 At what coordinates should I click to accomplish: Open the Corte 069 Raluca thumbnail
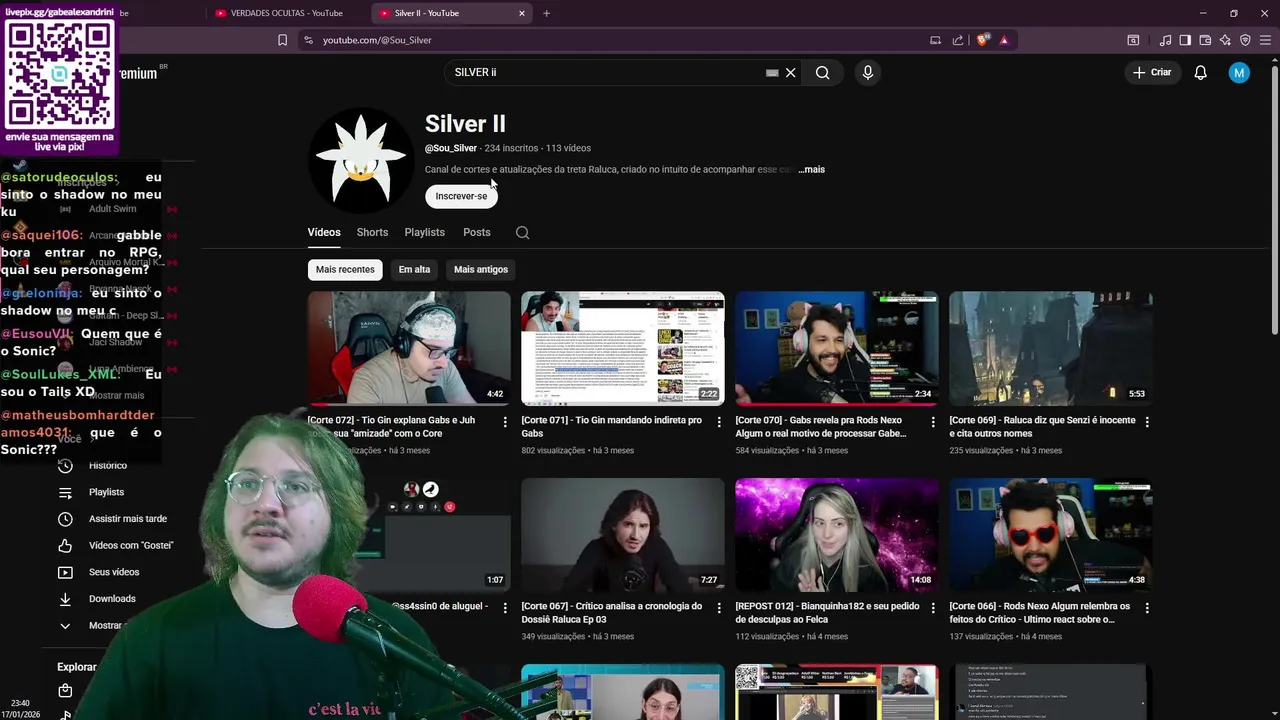[1051, 348]
